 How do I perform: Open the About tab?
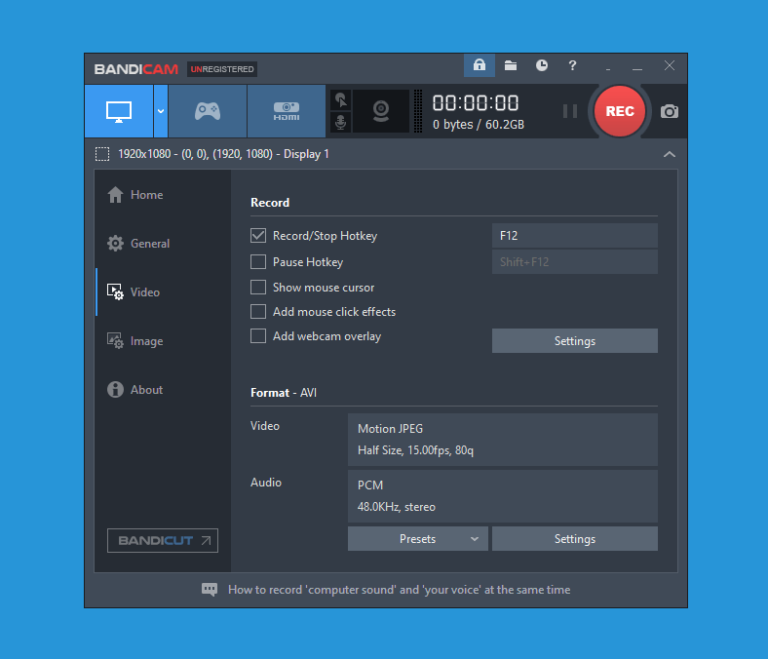[164, 390]
